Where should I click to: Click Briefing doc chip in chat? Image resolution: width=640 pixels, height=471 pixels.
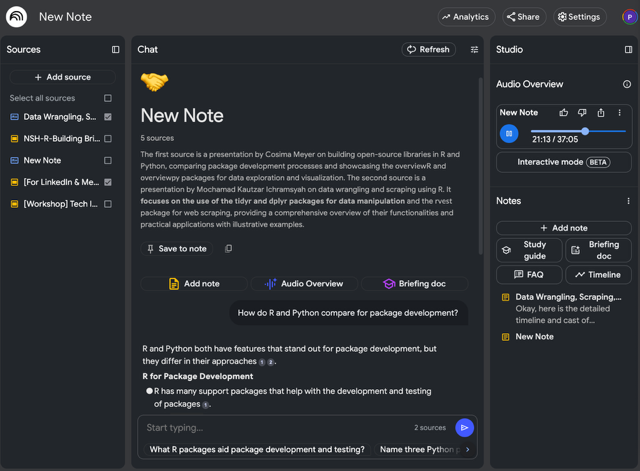pyautogui.click(x=414, y=284)
